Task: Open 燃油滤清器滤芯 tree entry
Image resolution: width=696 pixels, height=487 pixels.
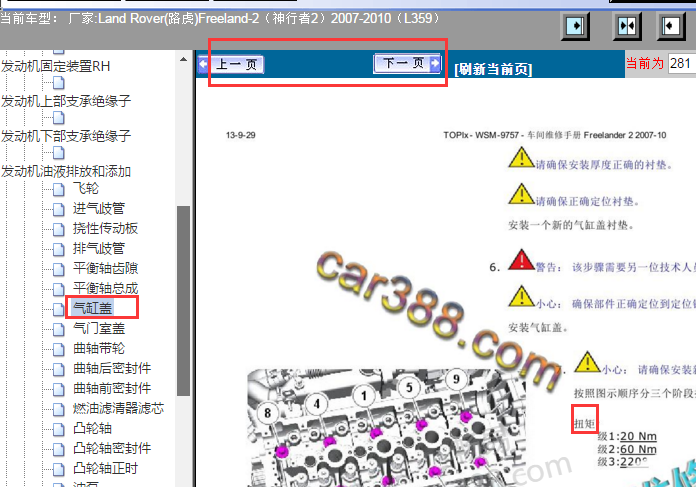Action: tap(118, 408)
